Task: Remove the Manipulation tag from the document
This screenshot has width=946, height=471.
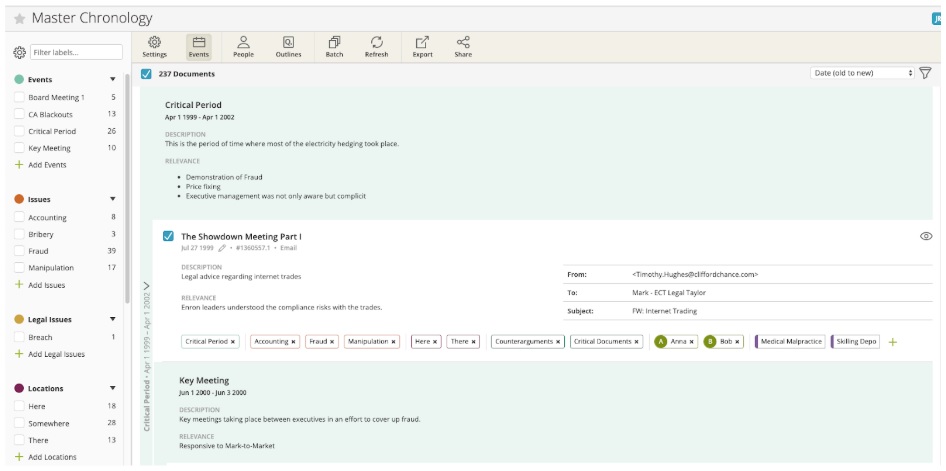Action: [x=393, y=342]
